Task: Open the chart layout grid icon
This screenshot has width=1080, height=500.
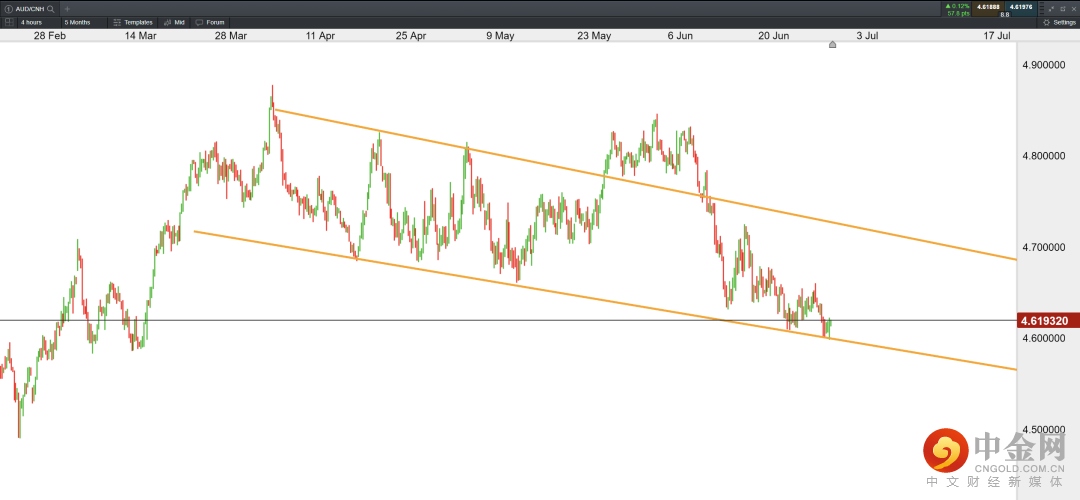Action: coord(8,22)
